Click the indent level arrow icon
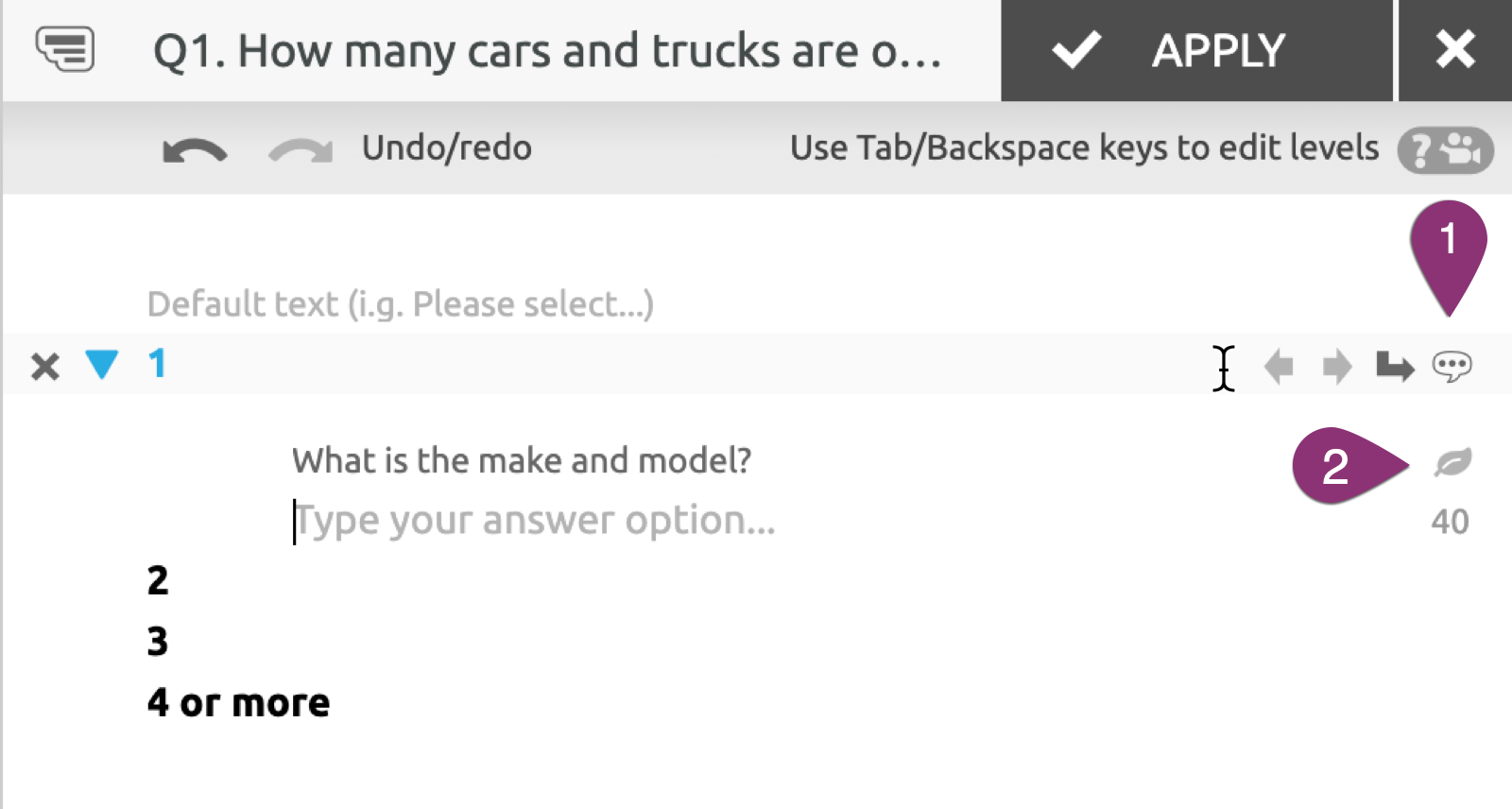 point(1395,366)
